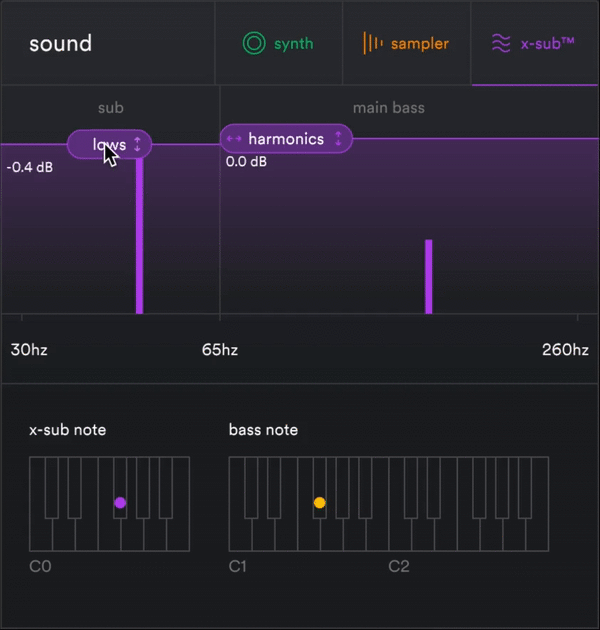
Task: Click the purple x-sub note dot
Action: pyautogui.click(x=120, y=503)
